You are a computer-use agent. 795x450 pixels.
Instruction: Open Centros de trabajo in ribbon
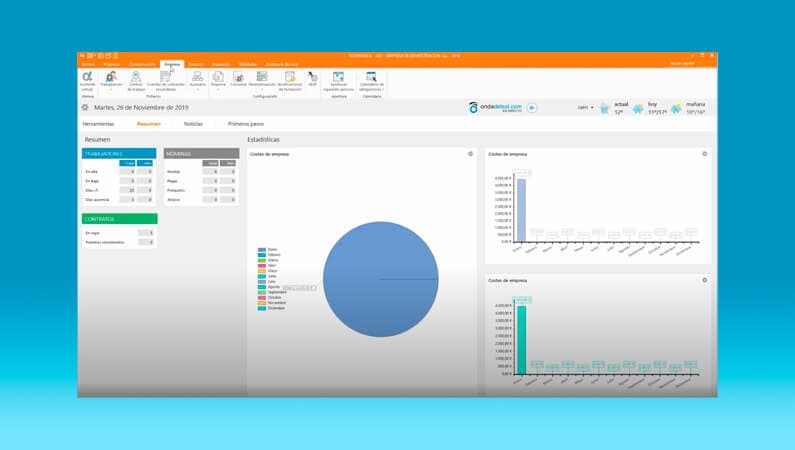click(136, 80)
